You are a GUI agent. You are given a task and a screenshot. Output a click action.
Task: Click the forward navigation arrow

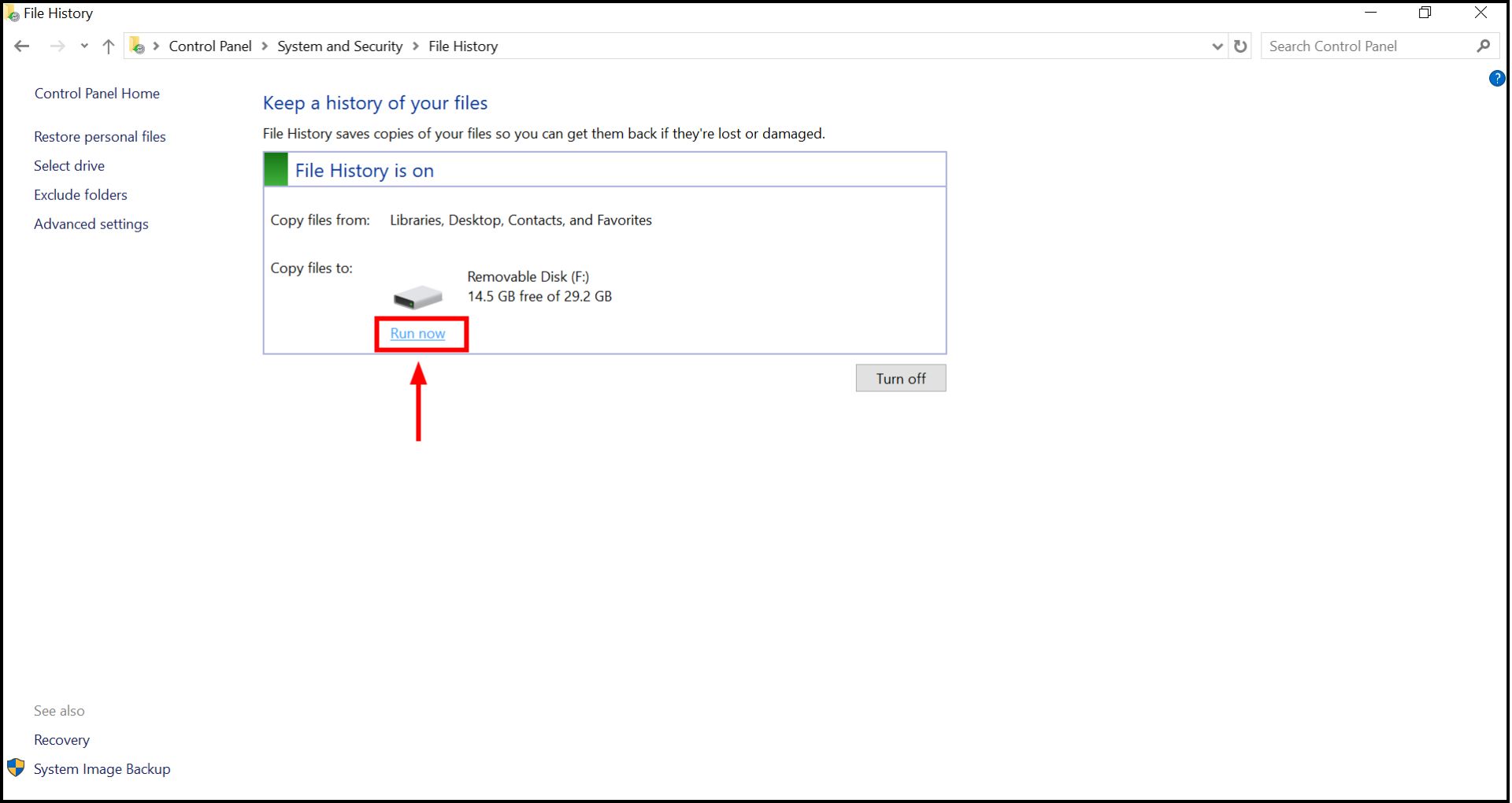[58, 46]
